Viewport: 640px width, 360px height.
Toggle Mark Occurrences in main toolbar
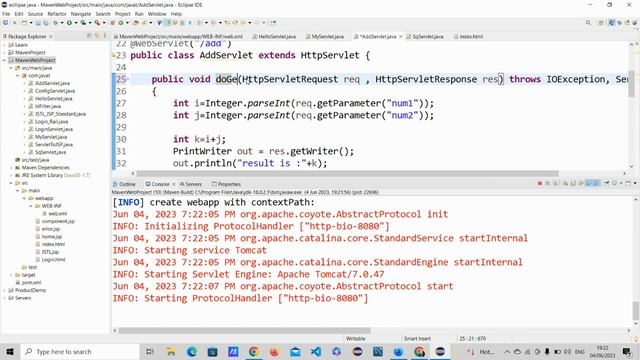tap(167, 23)
